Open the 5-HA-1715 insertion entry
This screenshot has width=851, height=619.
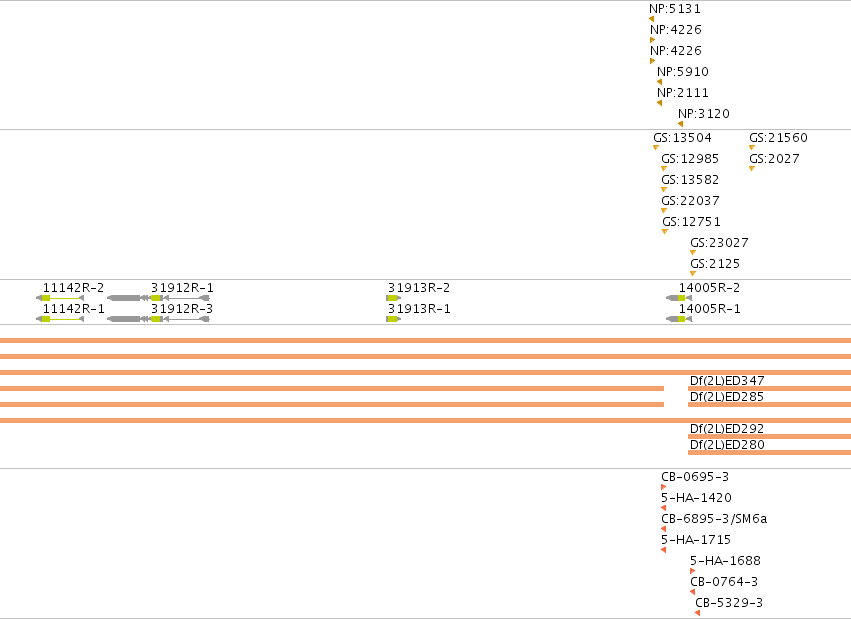[x=696, y=540]
